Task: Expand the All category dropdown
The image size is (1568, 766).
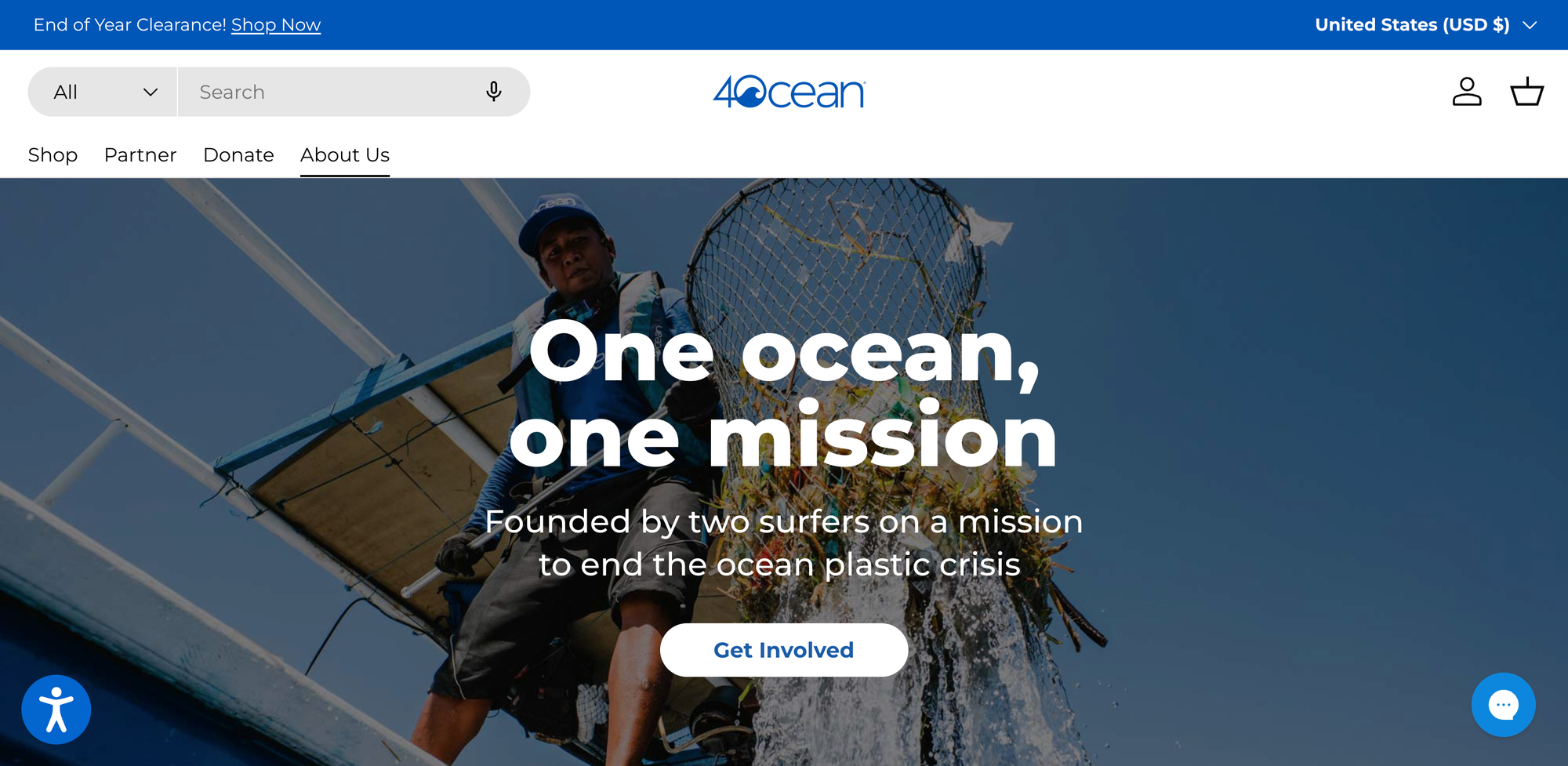Action: (x=103, y=92)
